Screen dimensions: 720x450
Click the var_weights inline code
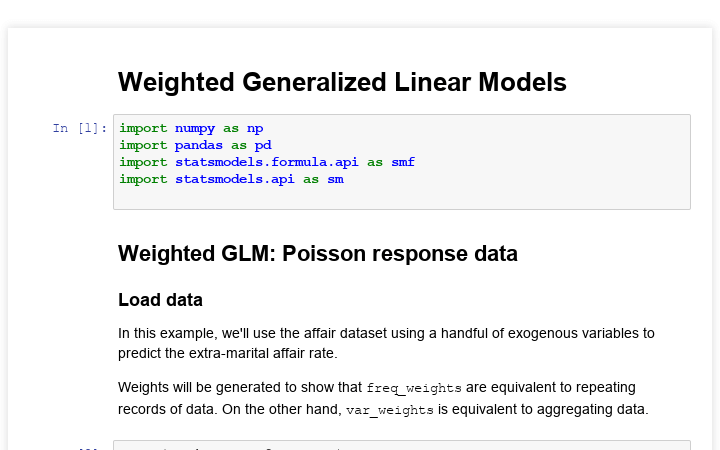(390, 410)
